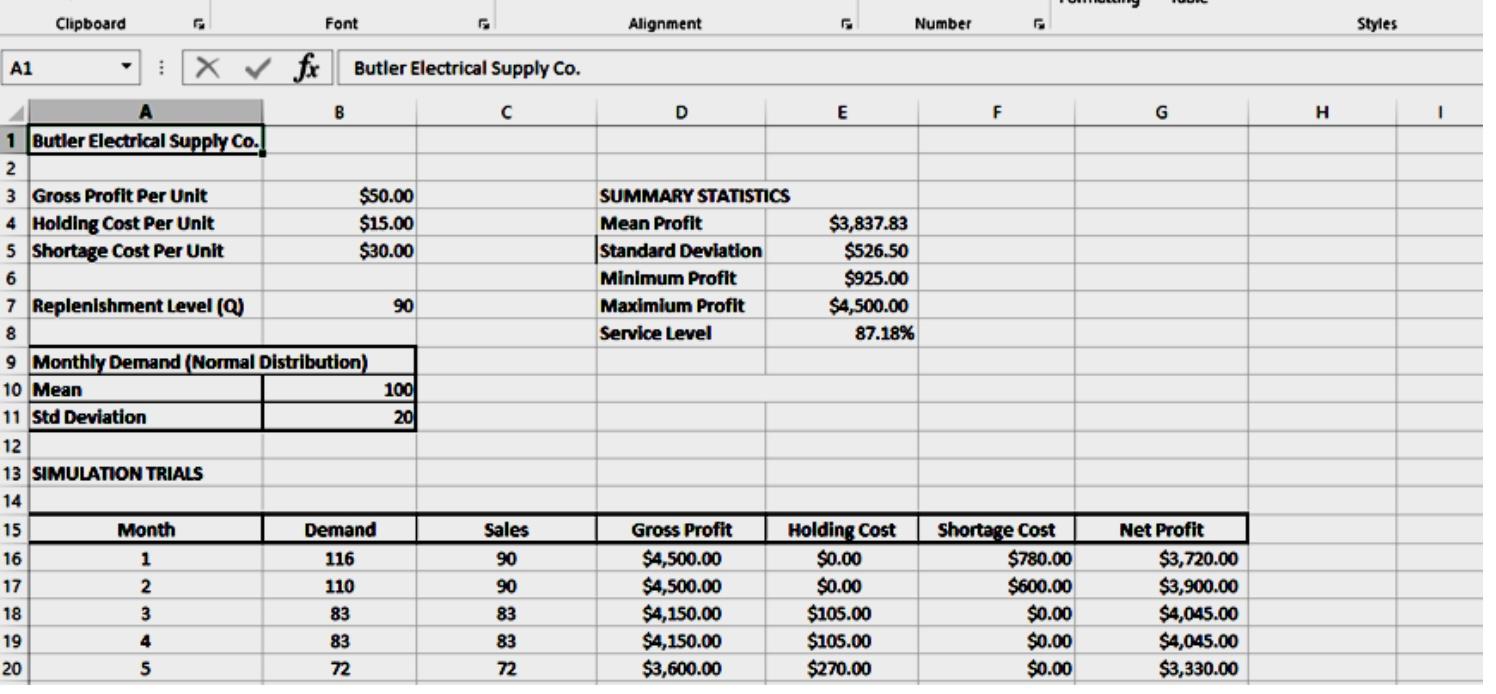Select the $50.00 gross profit value

pos(340,196)
